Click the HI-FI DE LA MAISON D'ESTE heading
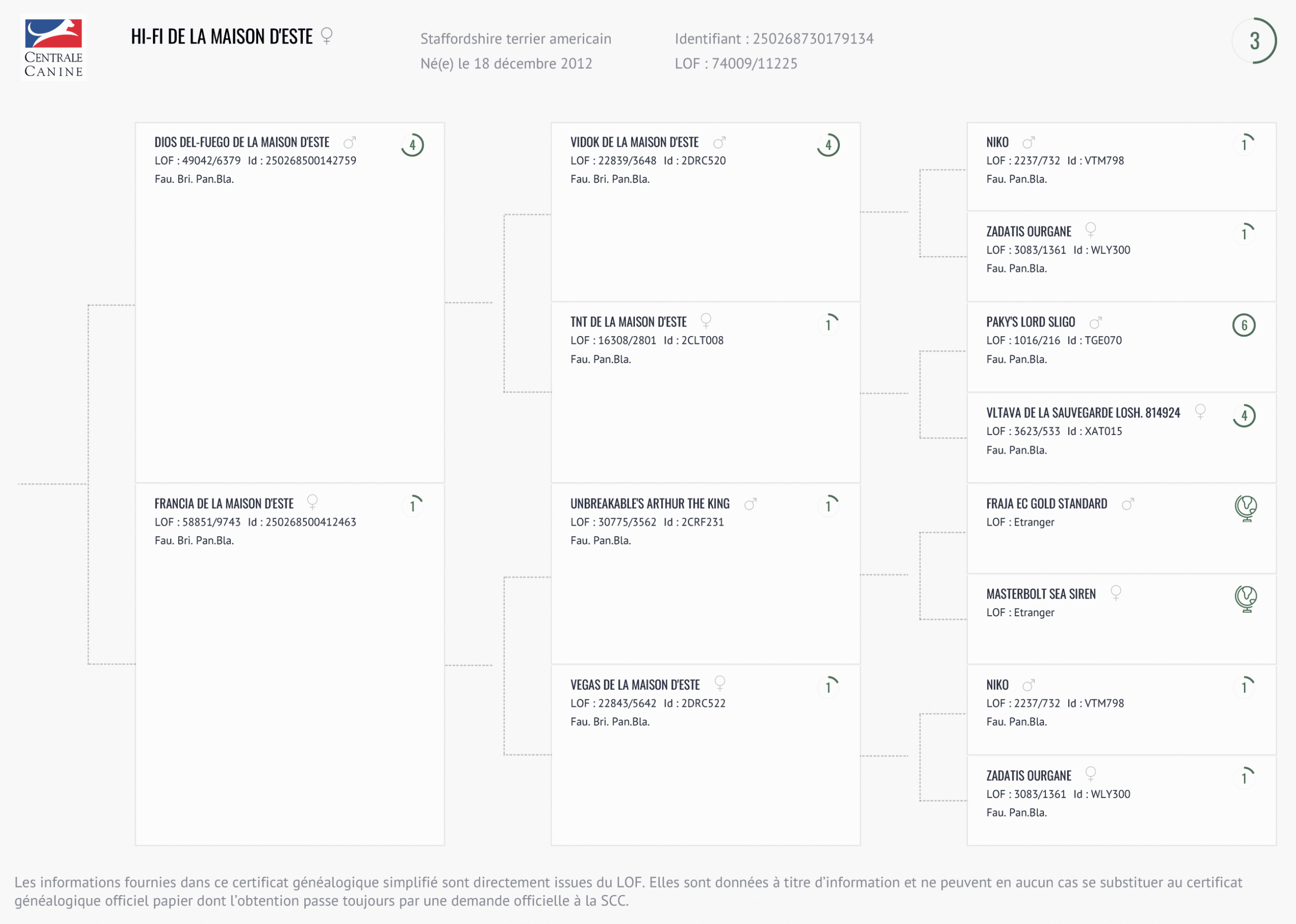The width and height of the screenshot is (1296, 924). coord(221,37)
